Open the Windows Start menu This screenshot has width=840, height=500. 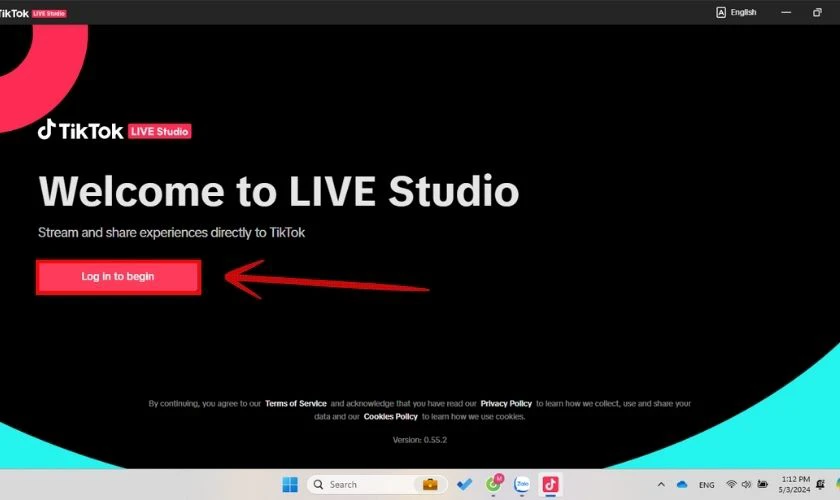coord(290,484)
